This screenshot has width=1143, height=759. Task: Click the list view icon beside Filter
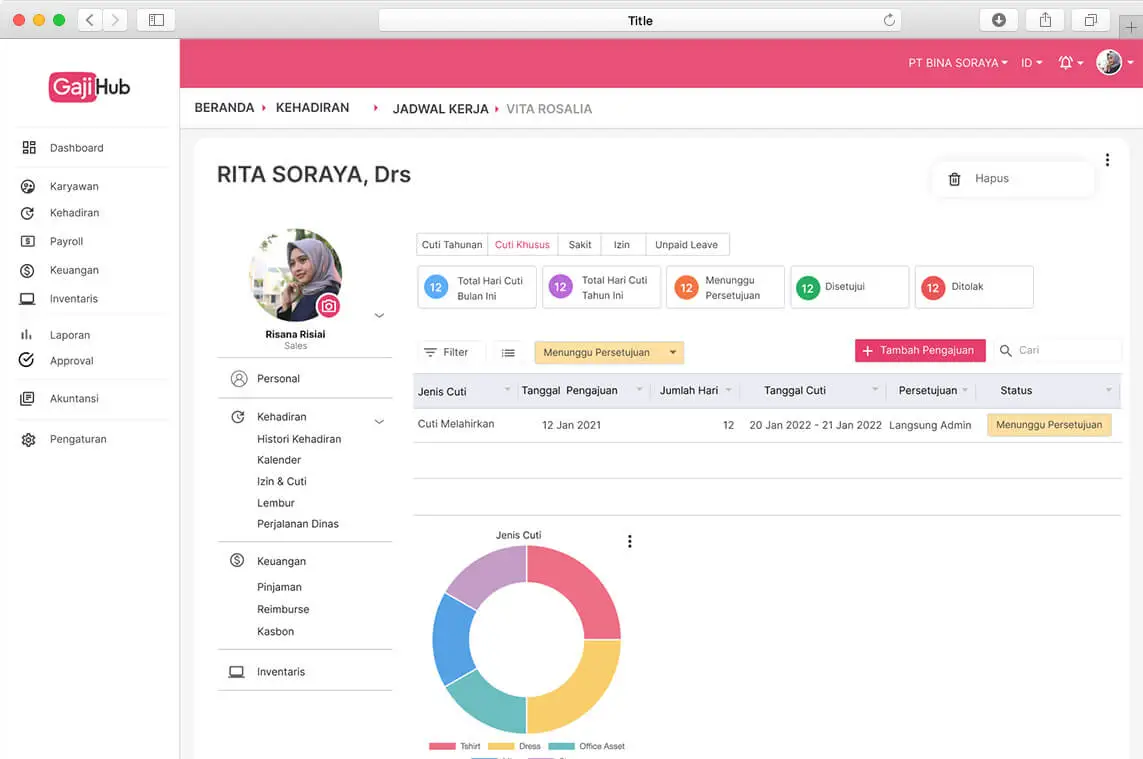pyautogui.click(x=508, y=352)
